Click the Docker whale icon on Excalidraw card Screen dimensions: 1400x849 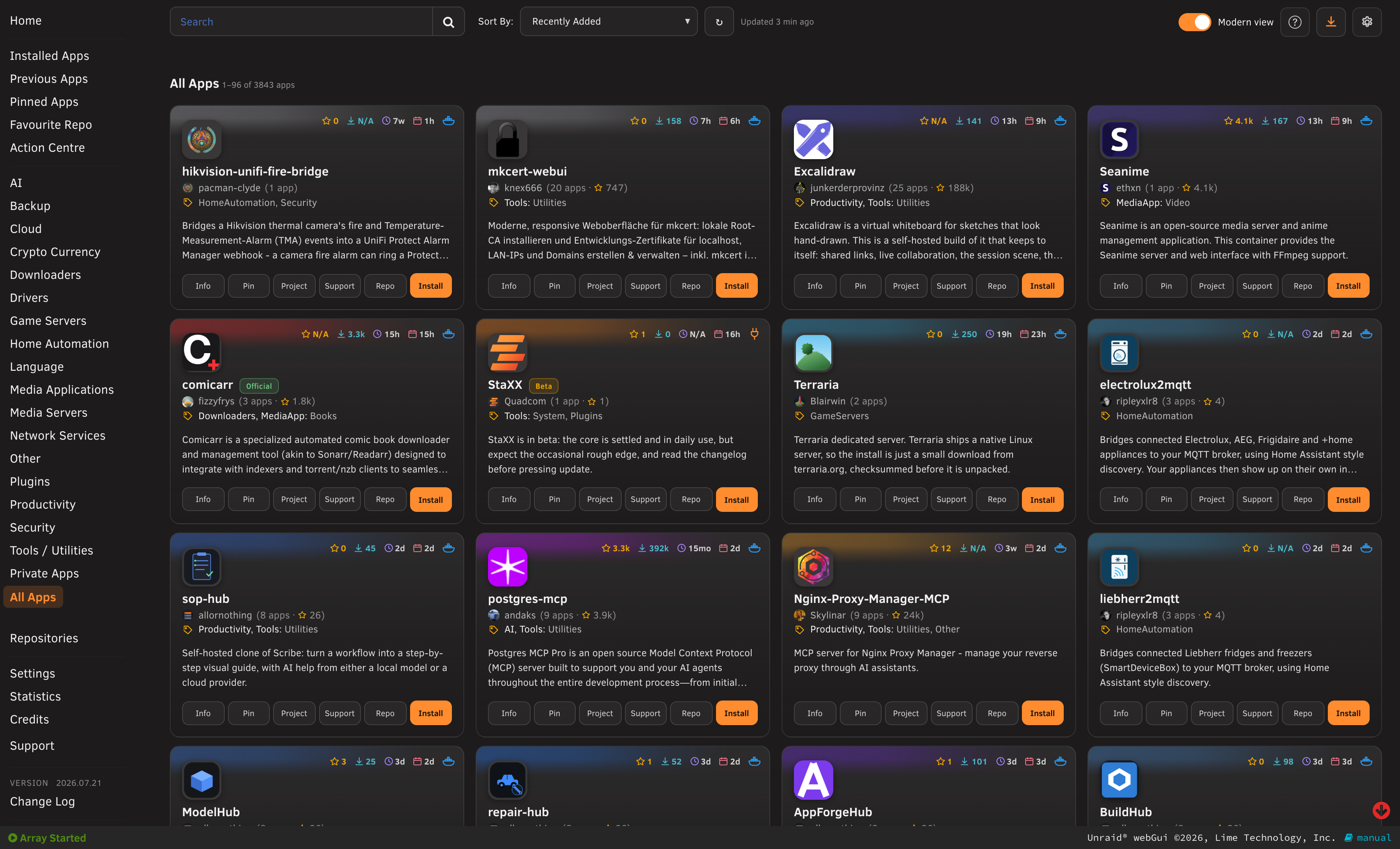1060,121
